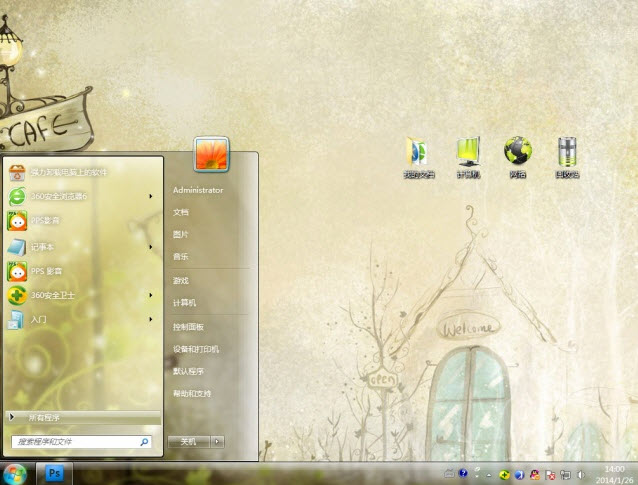Open Action Center flag tray icon
Viewport: 638px width, 485px height.
(550, 475)
